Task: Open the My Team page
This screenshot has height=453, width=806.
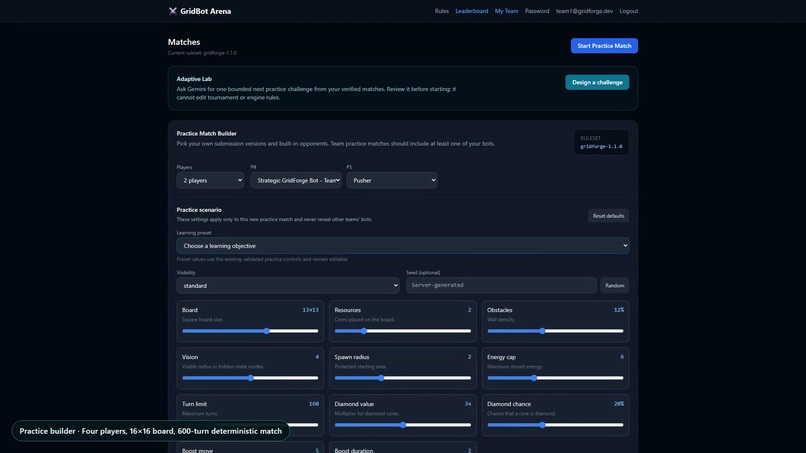Action: 506,11
